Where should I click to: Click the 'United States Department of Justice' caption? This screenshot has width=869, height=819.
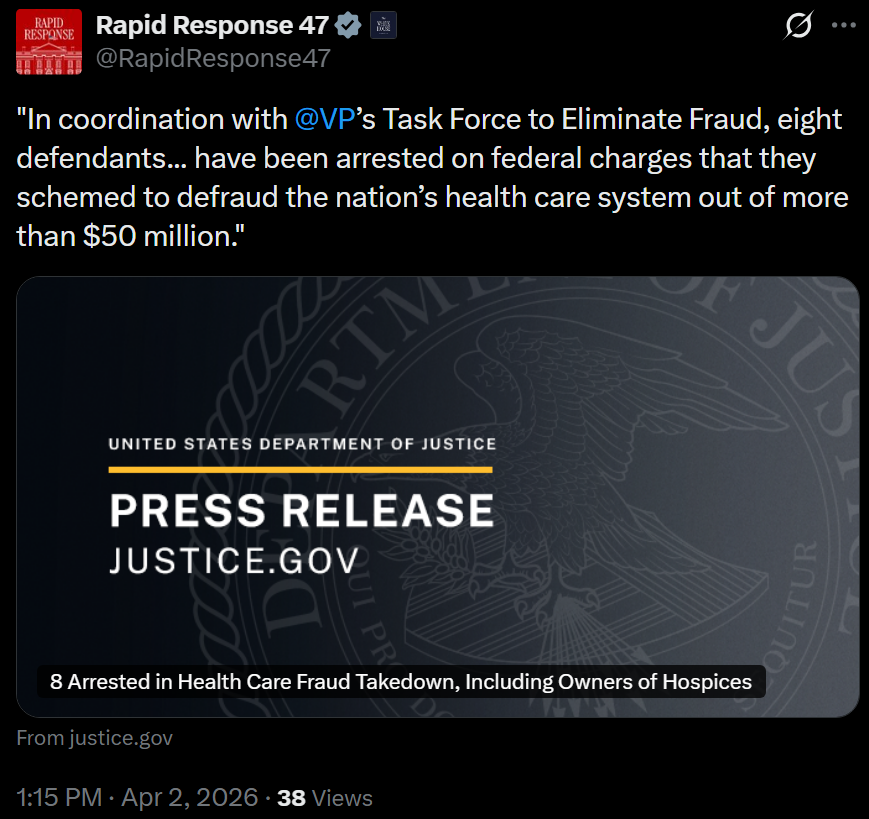point(301,443)
